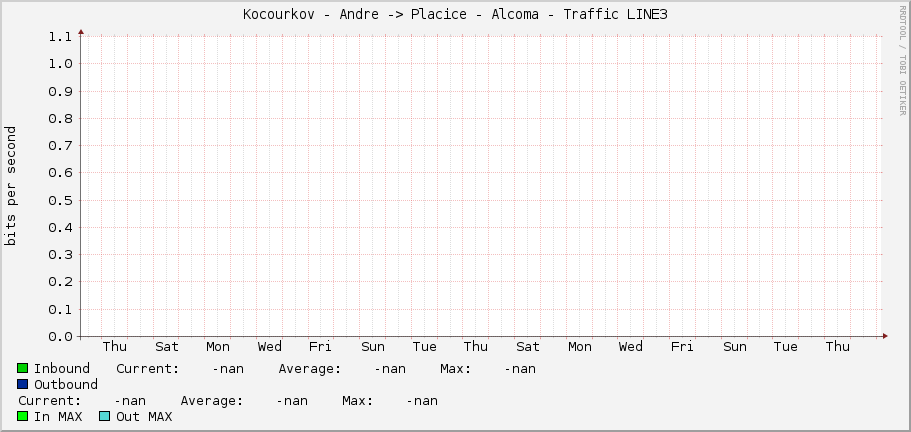
Task: Click the 'In MAX' legend label
Action: pos(58,416)
